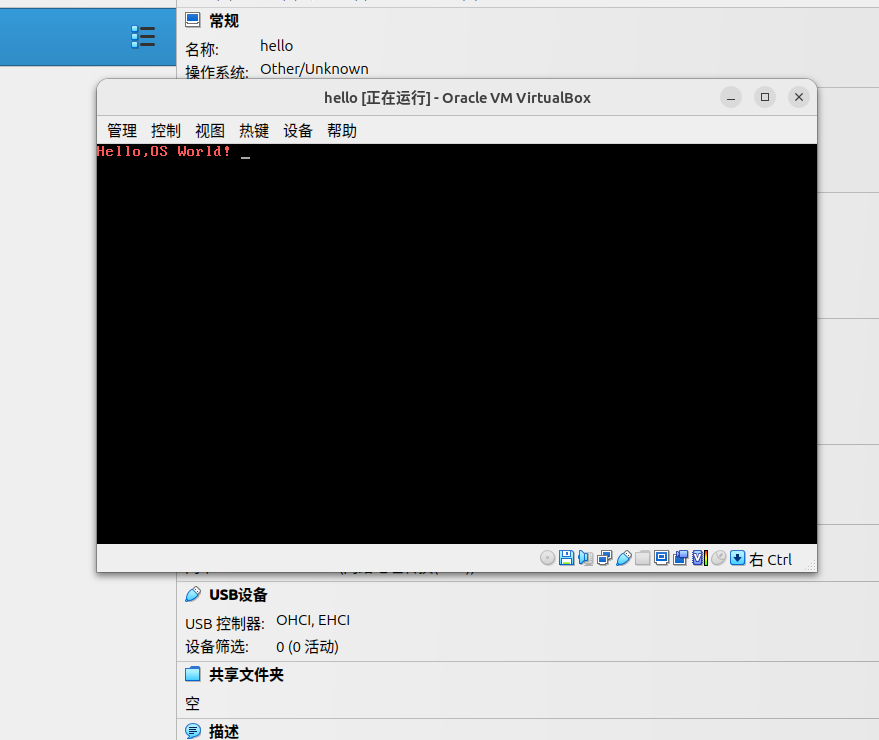Toggle the soft keyboard down-arrow icon
Screen dimensions: 879x740
click(737, 558)
